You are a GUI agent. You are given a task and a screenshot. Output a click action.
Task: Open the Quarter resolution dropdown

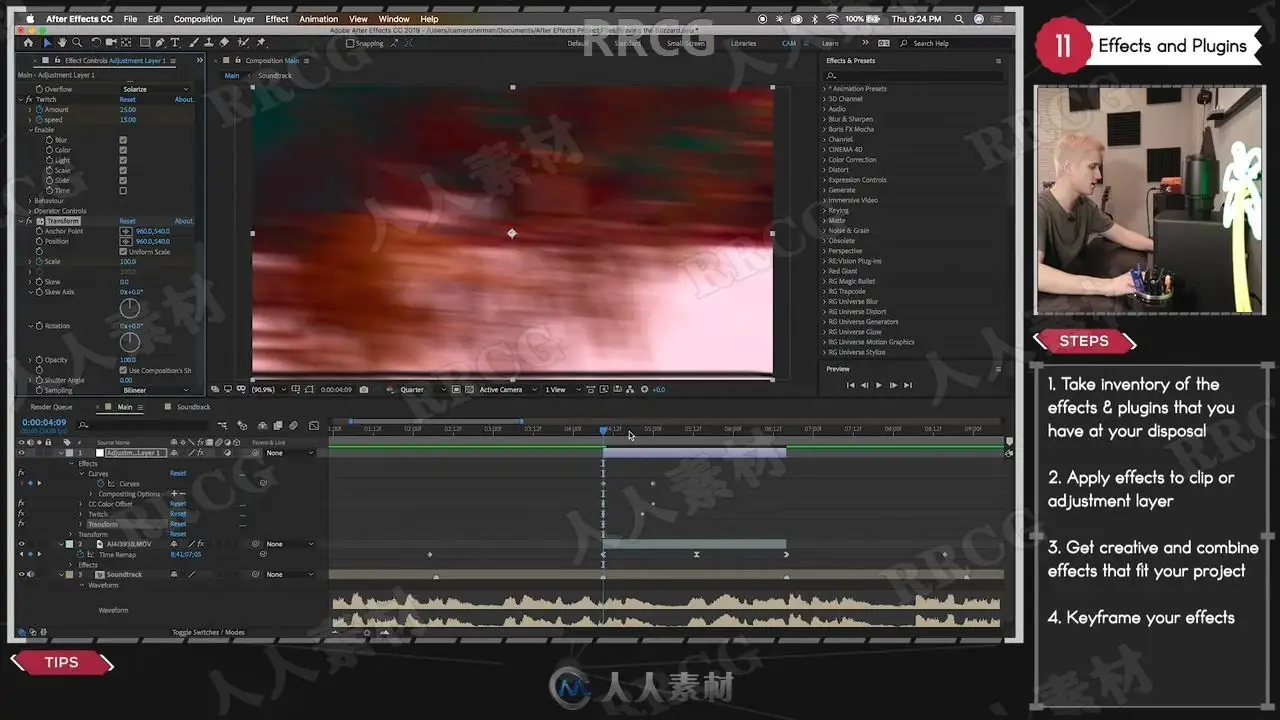point(423,390)
